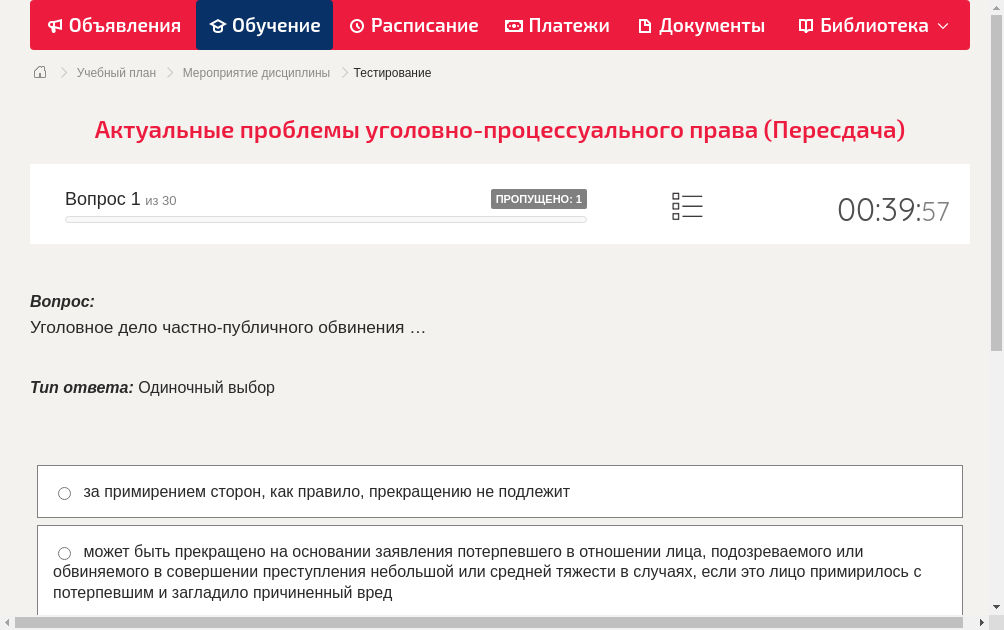
Task: Open the Мероприятие дисциплины breadcrumb link
Action: click(254, 72)
